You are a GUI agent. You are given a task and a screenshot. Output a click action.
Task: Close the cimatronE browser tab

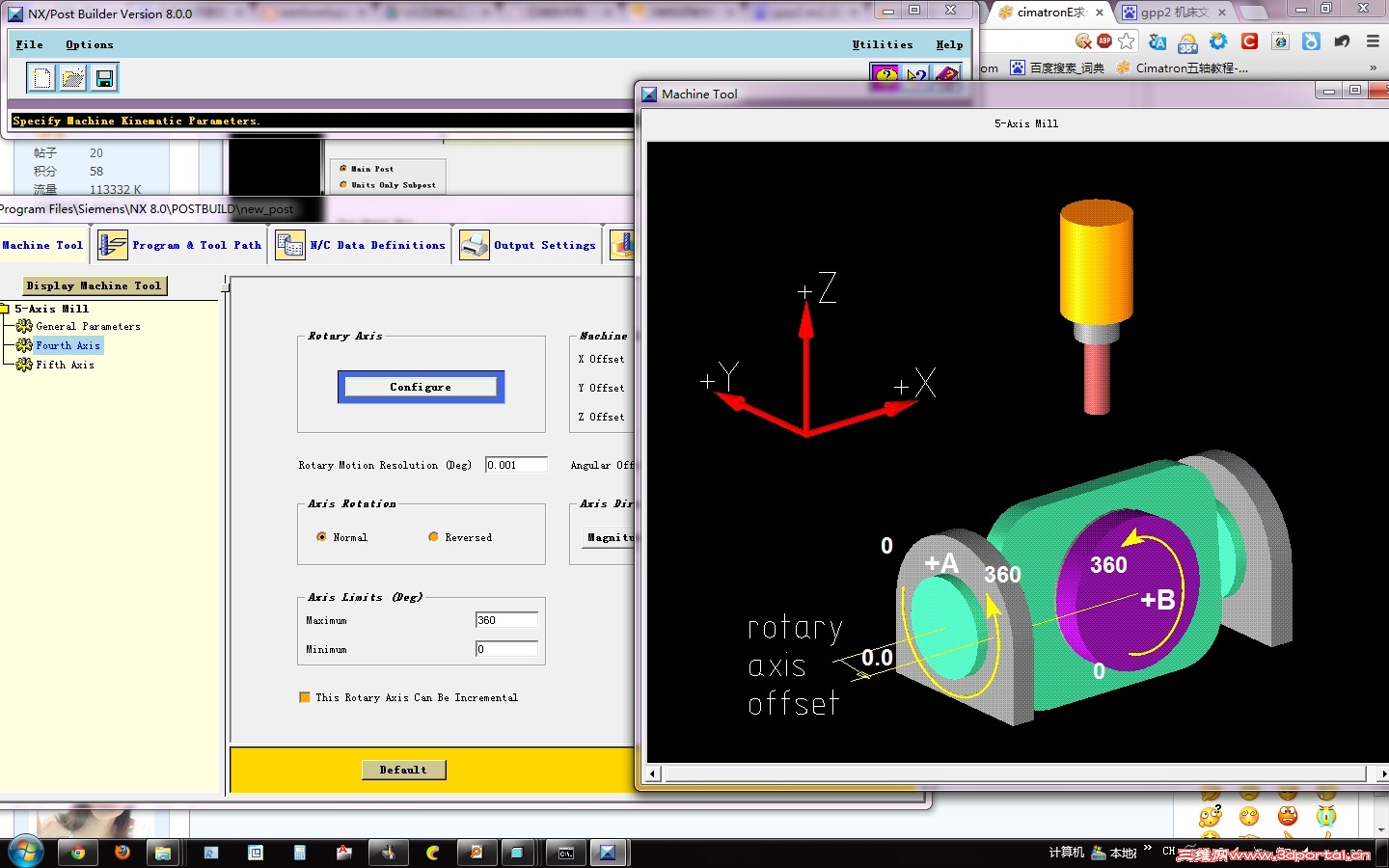(x=1100, y=13)
